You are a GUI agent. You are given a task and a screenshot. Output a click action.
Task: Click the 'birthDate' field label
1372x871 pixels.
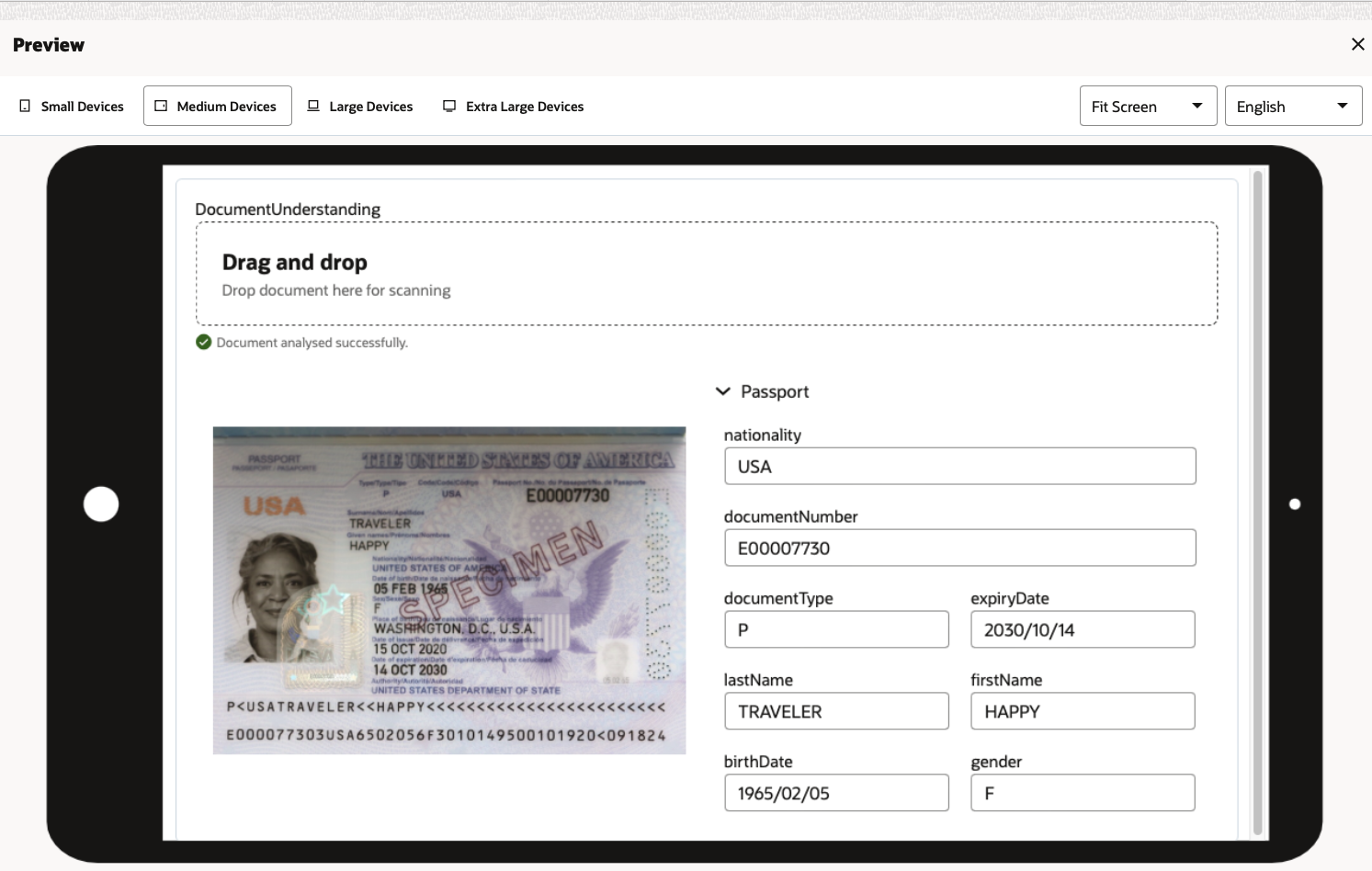[x=758, y=762]
